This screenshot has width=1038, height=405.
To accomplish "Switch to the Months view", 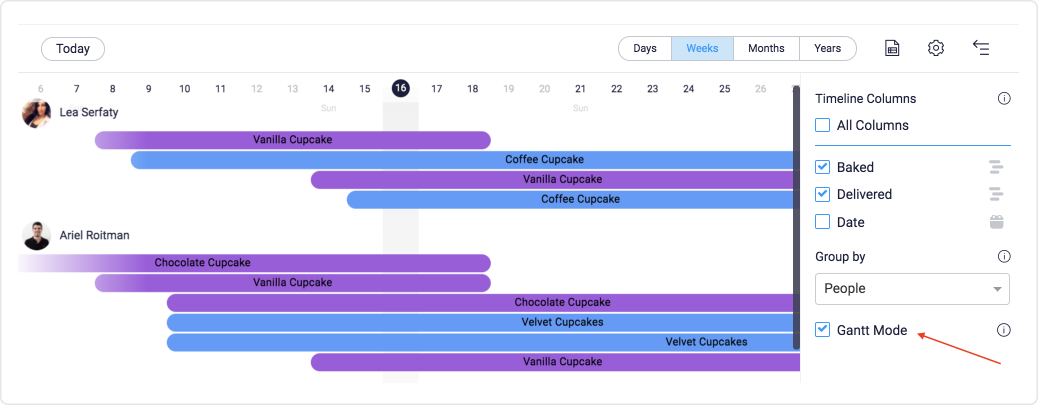I will tap(767, 48).
